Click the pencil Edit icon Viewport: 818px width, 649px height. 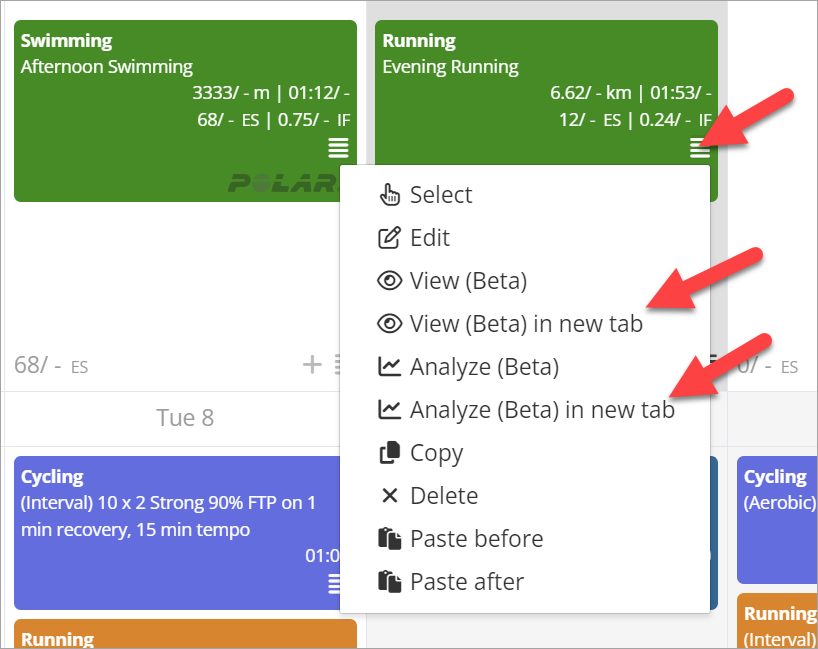click(x=389, y=238)
